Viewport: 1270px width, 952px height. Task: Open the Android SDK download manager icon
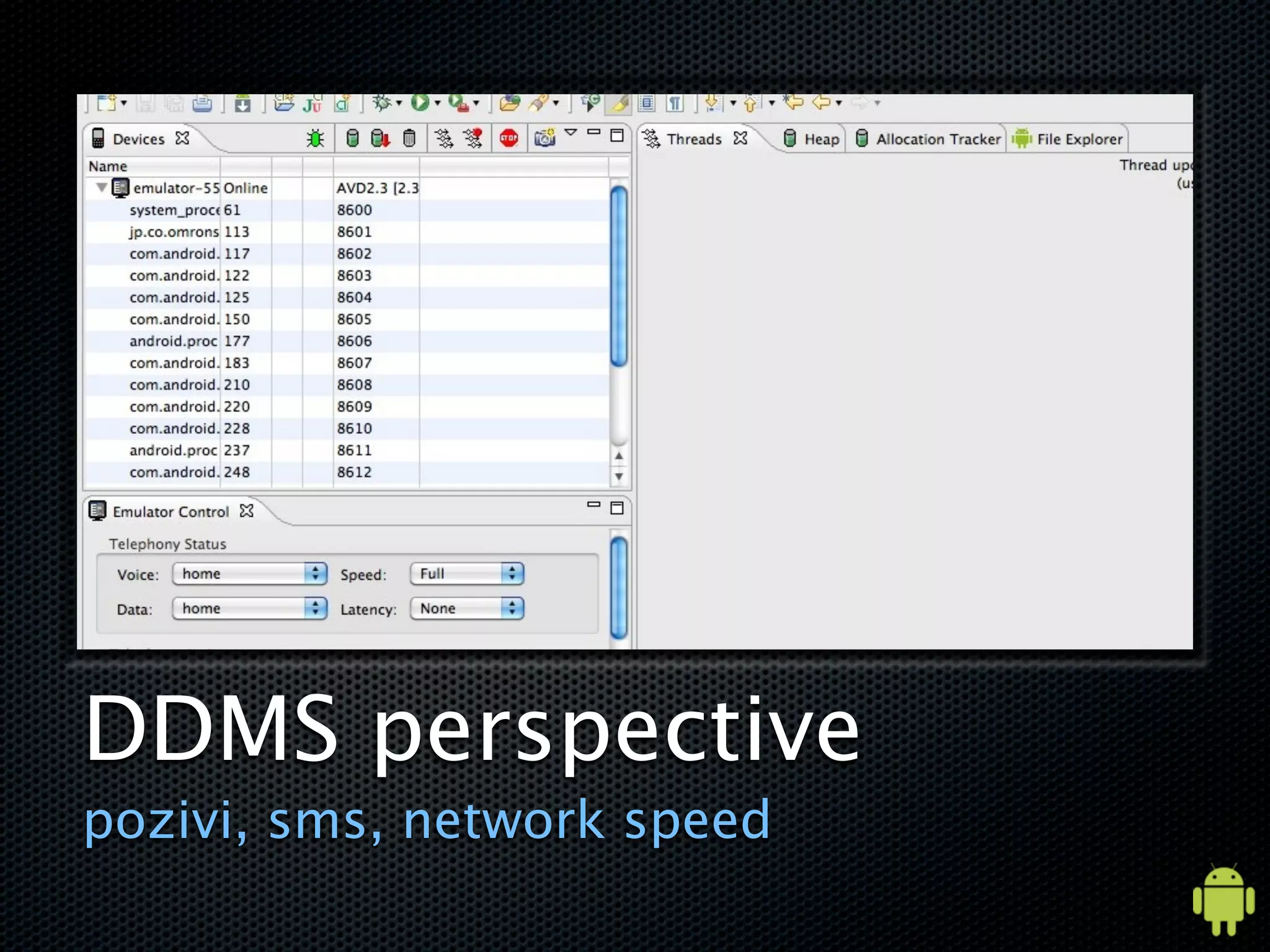pos(242,103)
